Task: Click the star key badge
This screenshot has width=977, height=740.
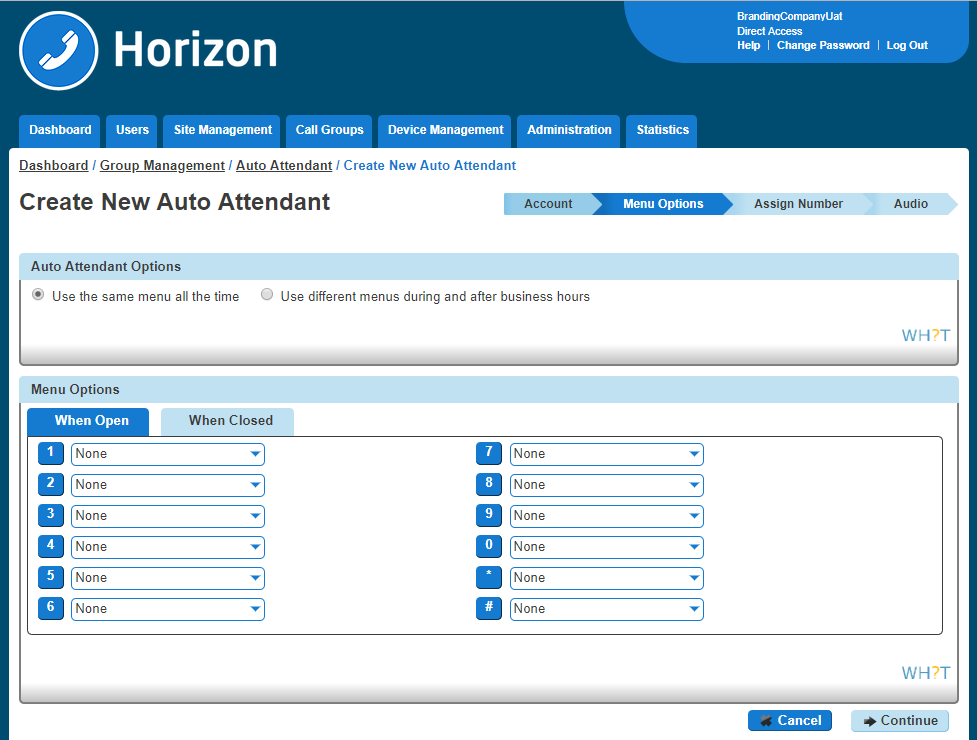Action: click(488, 577)
